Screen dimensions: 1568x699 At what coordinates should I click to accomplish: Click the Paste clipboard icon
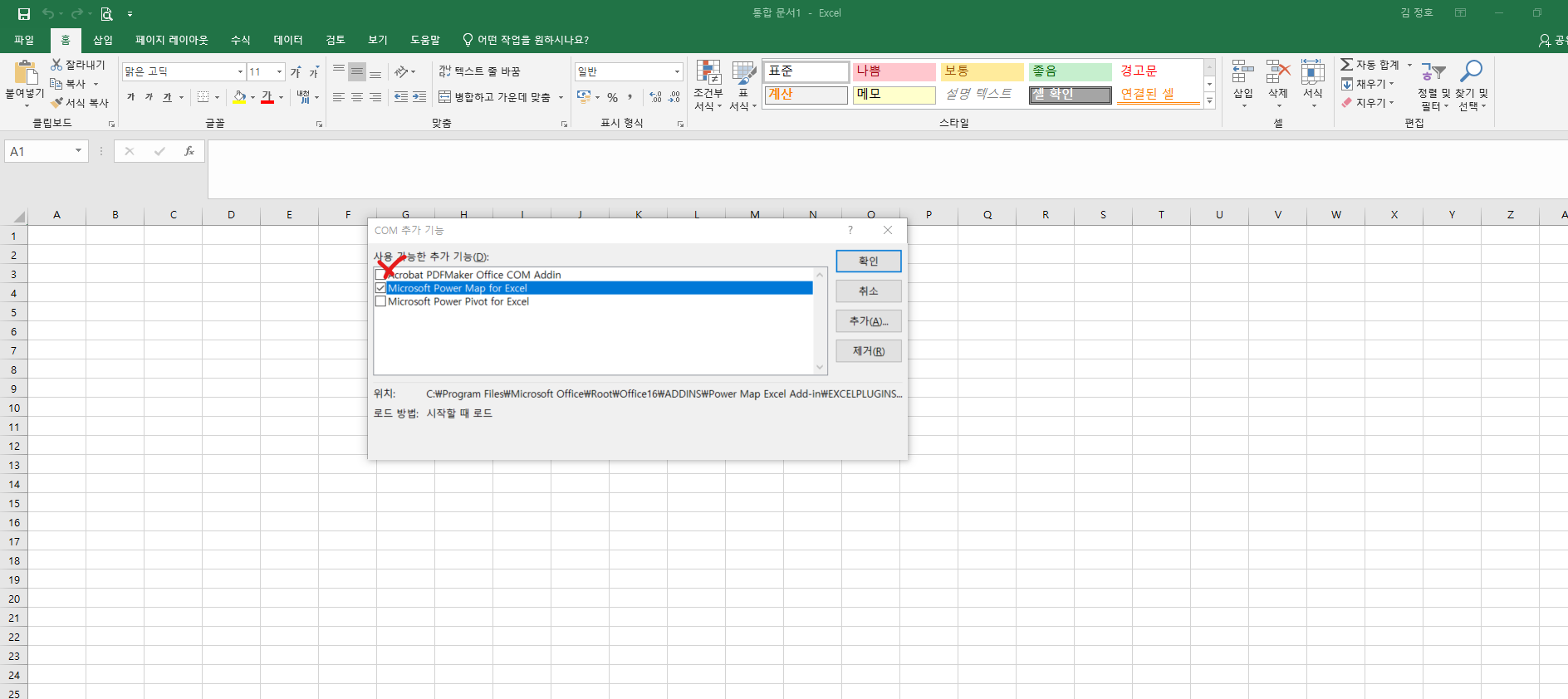click(x=25, y=73)
